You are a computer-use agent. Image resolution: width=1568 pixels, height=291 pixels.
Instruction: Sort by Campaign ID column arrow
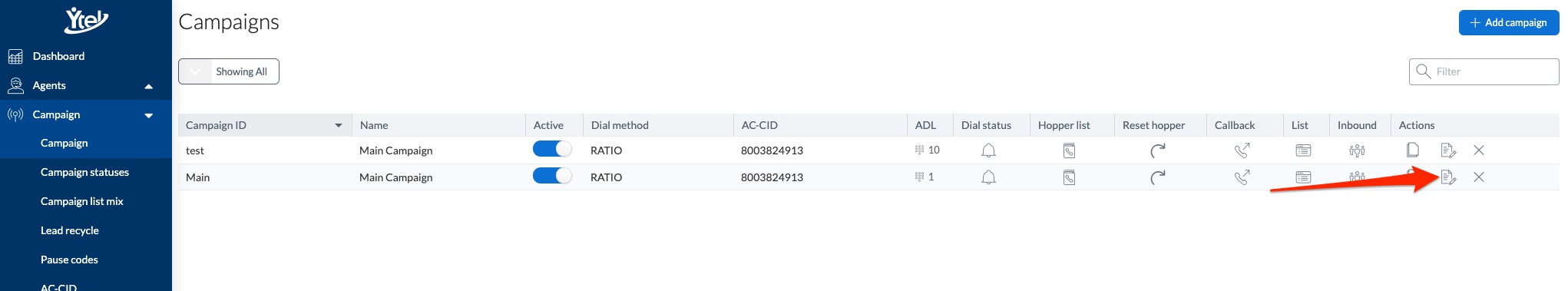pyautogui.click(x=338, y=125)
